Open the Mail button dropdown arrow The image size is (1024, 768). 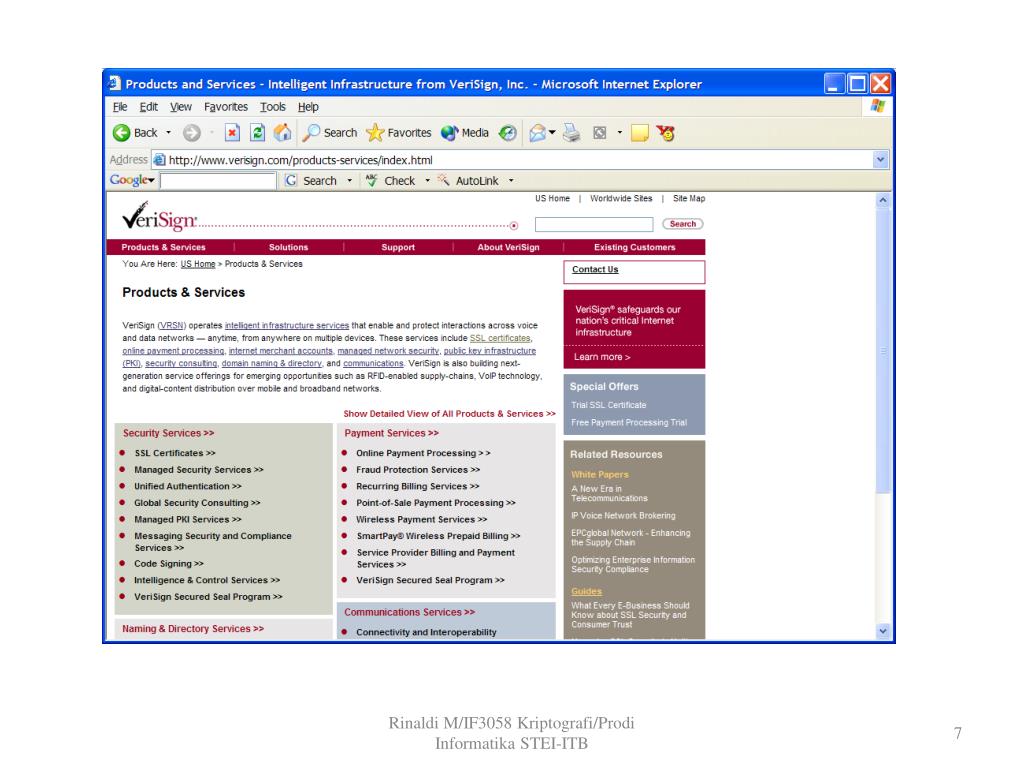(x=552, y=133)
